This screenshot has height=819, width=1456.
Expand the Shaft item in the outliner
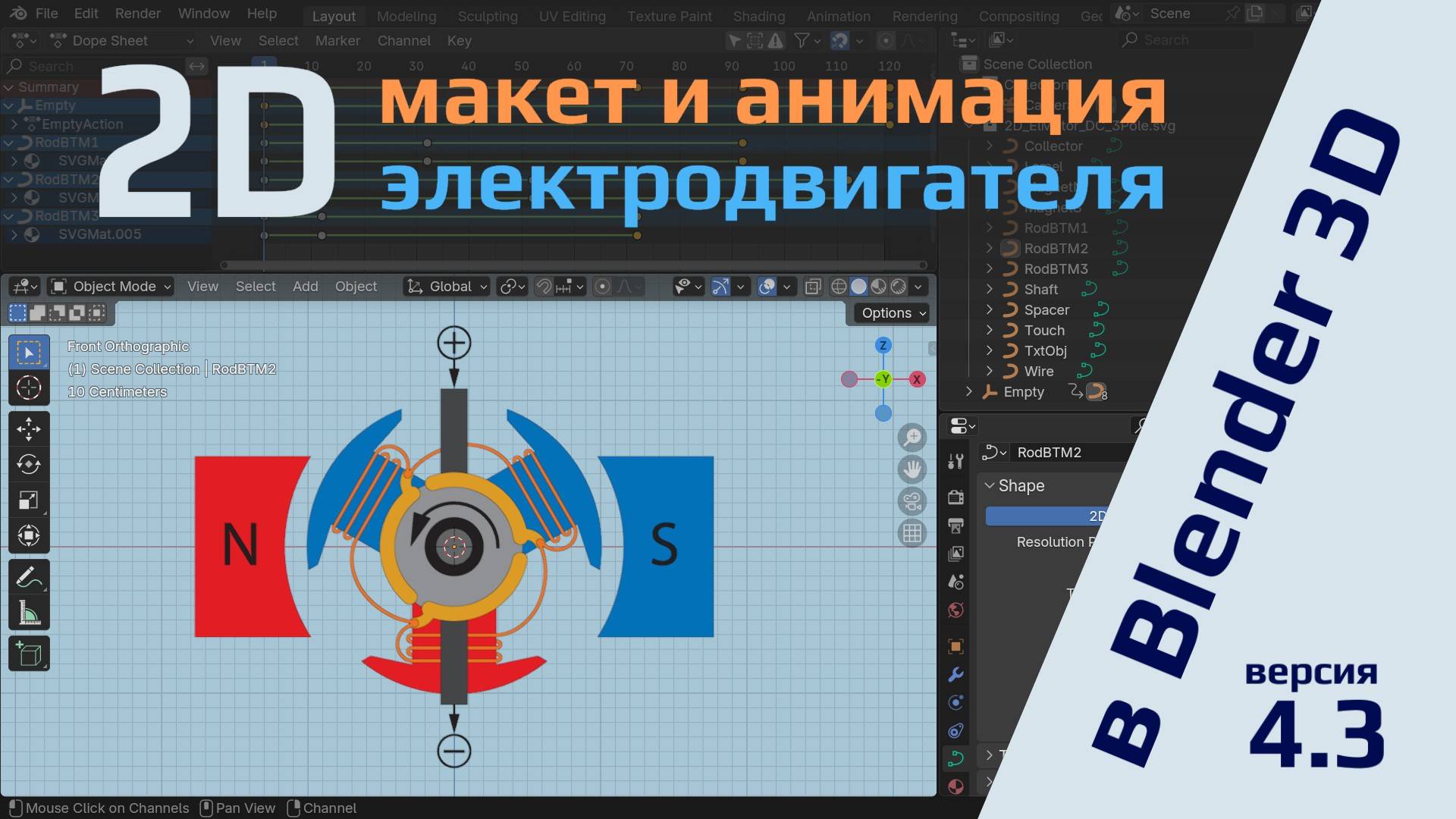point(990,289)
